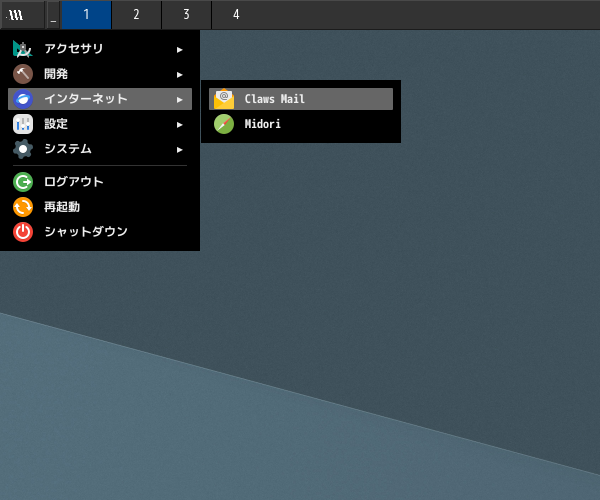Expand the インターネット submenu arrow

coord(179,100)
